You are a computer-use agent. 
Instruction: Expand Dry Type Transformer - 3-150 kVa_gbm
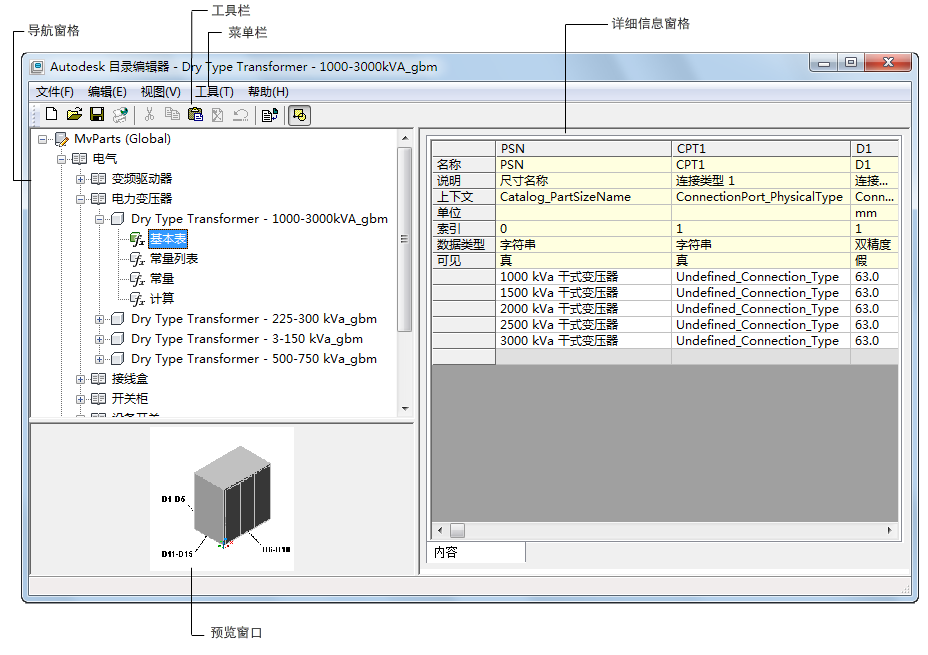[99, 340]
